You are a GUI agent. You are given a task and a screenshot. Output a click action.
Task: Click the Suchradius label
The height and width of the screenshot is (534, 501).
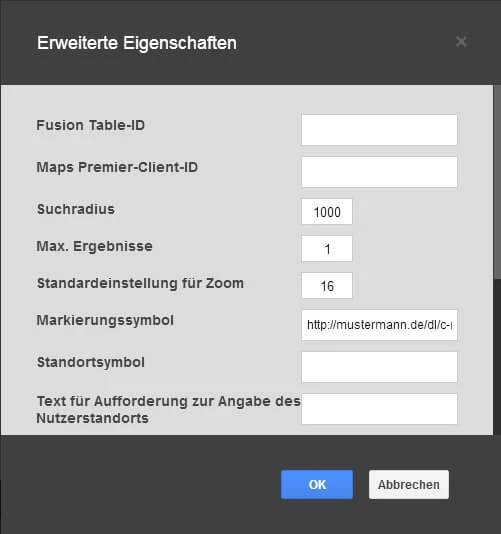(x=76, y=209)
